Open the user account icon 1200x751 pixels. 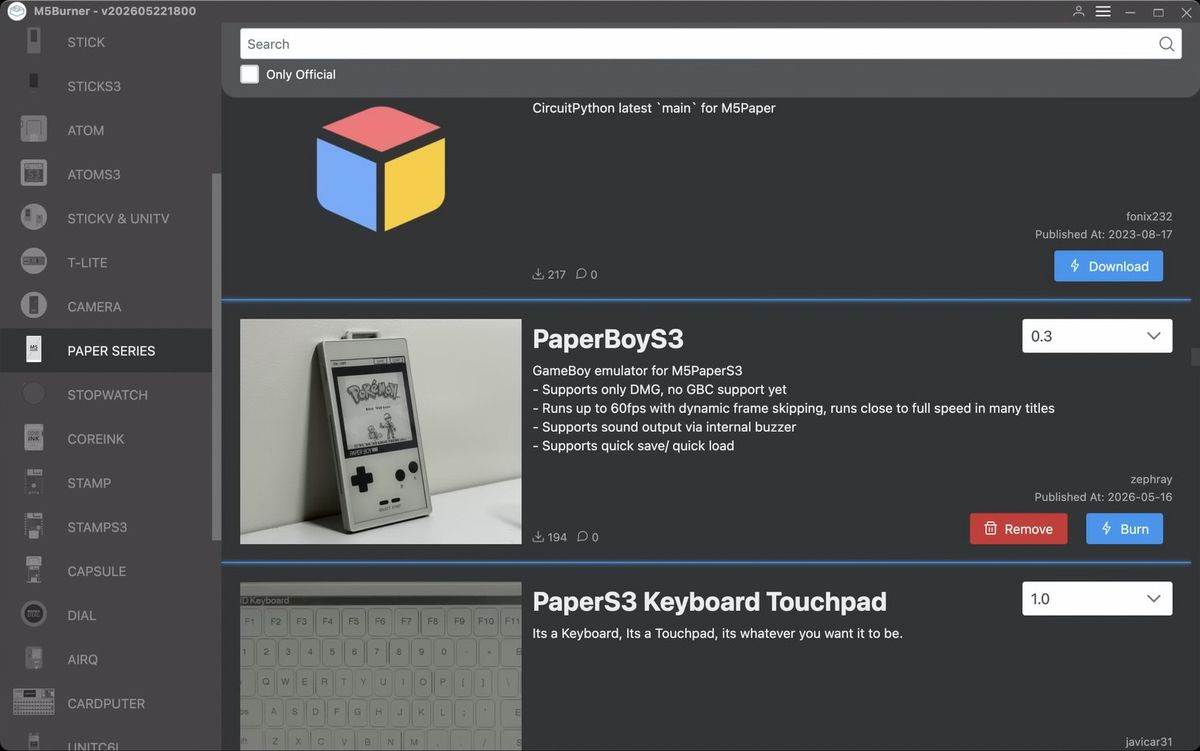[1078, 11]
